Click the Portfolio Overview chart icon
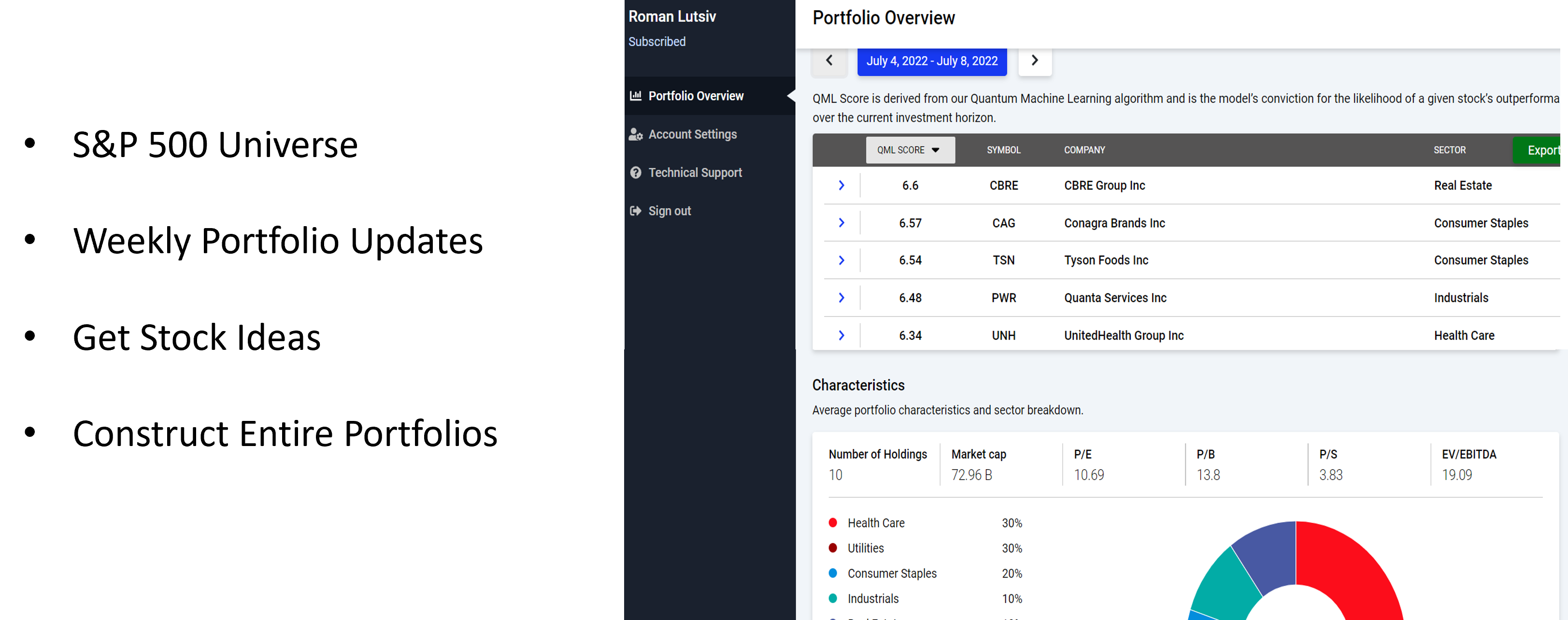The width and height of the screenshot is (1568, 620). click(x=636, y=96)
